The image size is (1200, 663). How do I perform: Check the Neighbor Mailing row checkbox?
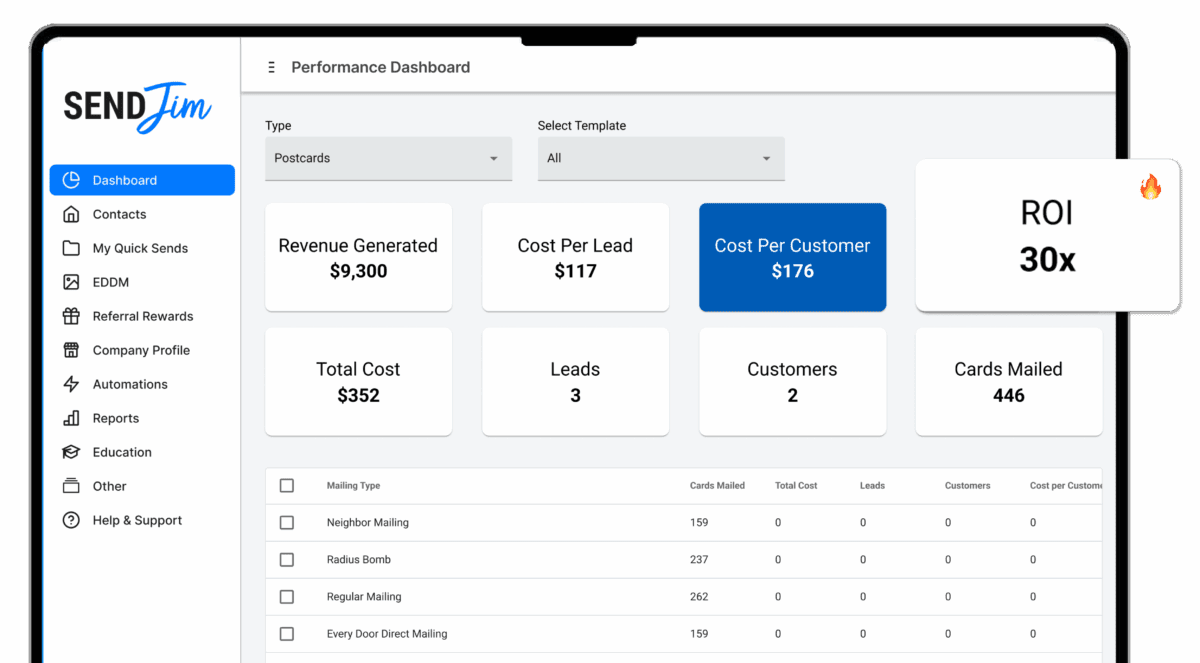point(287,523)
